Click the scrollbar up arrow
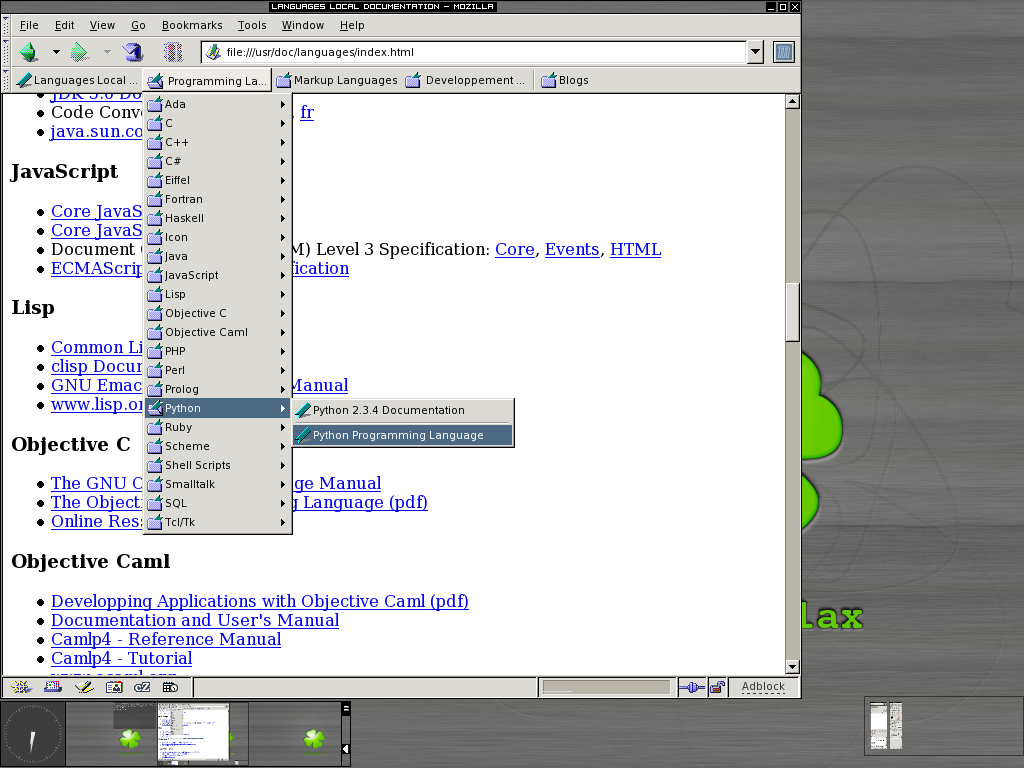This screenshot has height=768, width=1024. coord(792,101)
